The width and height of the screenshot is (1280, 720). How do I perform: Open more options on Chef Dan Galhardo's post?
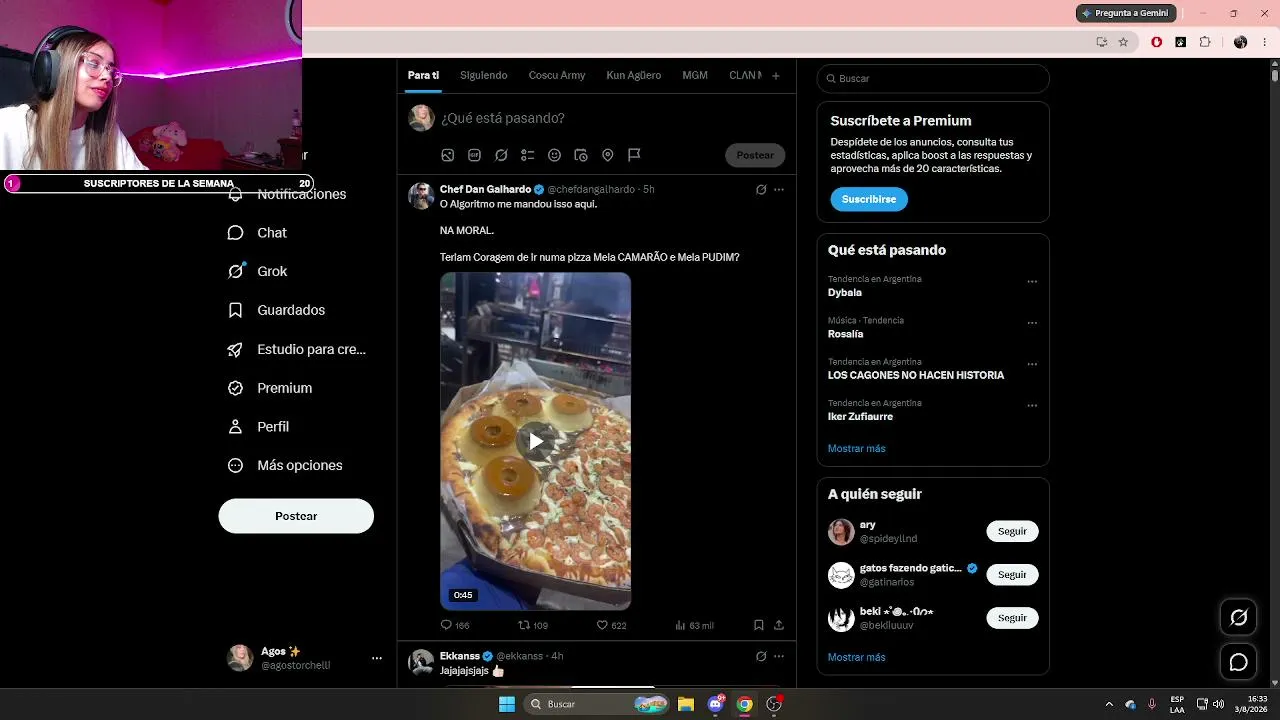coord(779,189)
